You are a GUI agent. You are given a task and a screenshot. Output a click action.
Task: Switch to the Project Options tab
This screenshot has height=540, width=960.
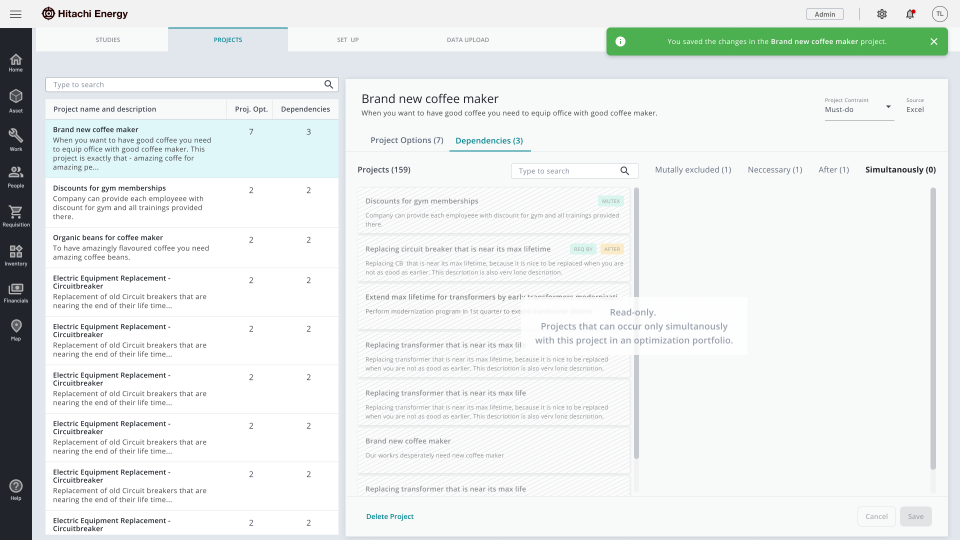pos(406,140)
